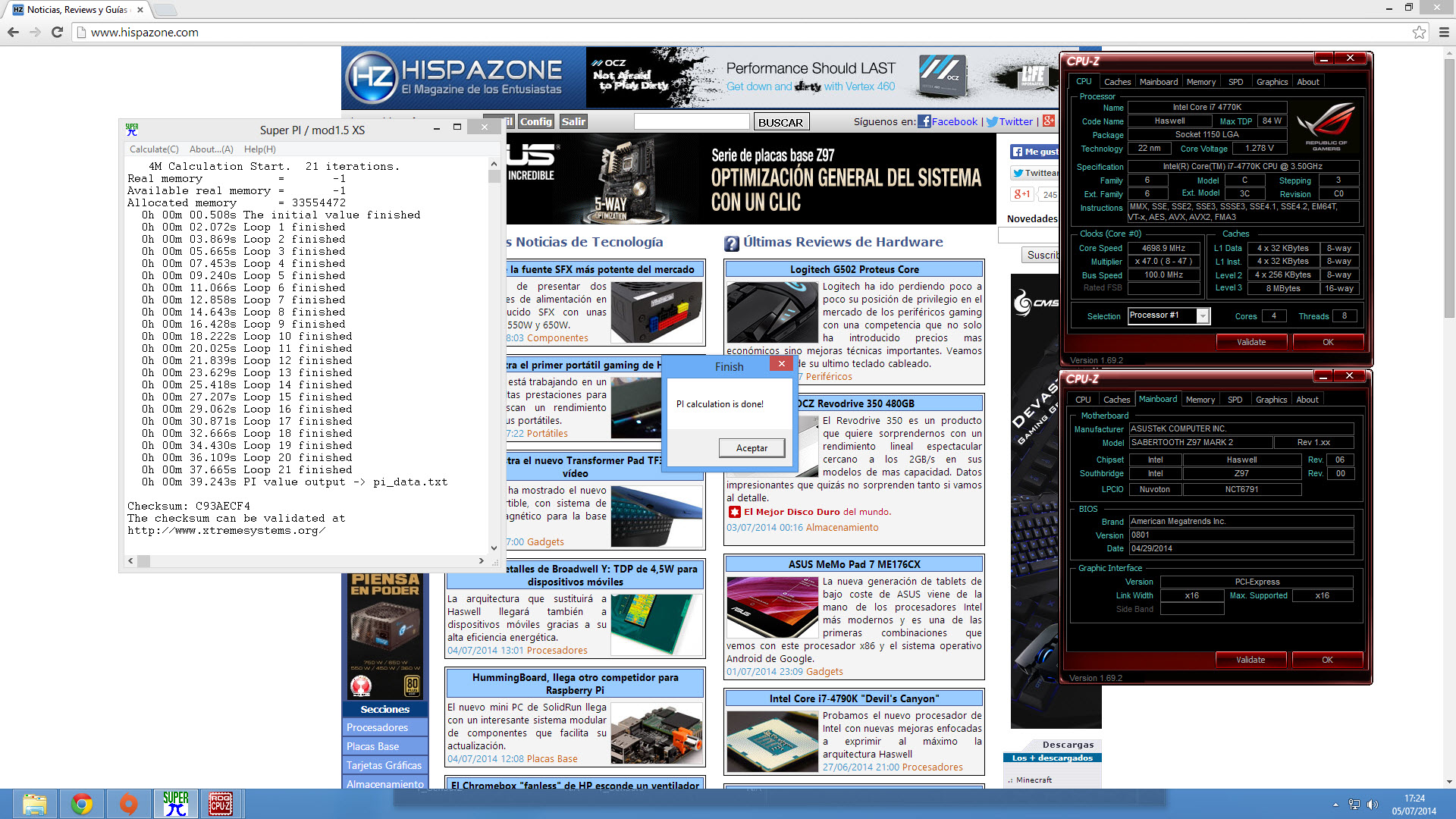Bookmark page with the star icon

1419,32
